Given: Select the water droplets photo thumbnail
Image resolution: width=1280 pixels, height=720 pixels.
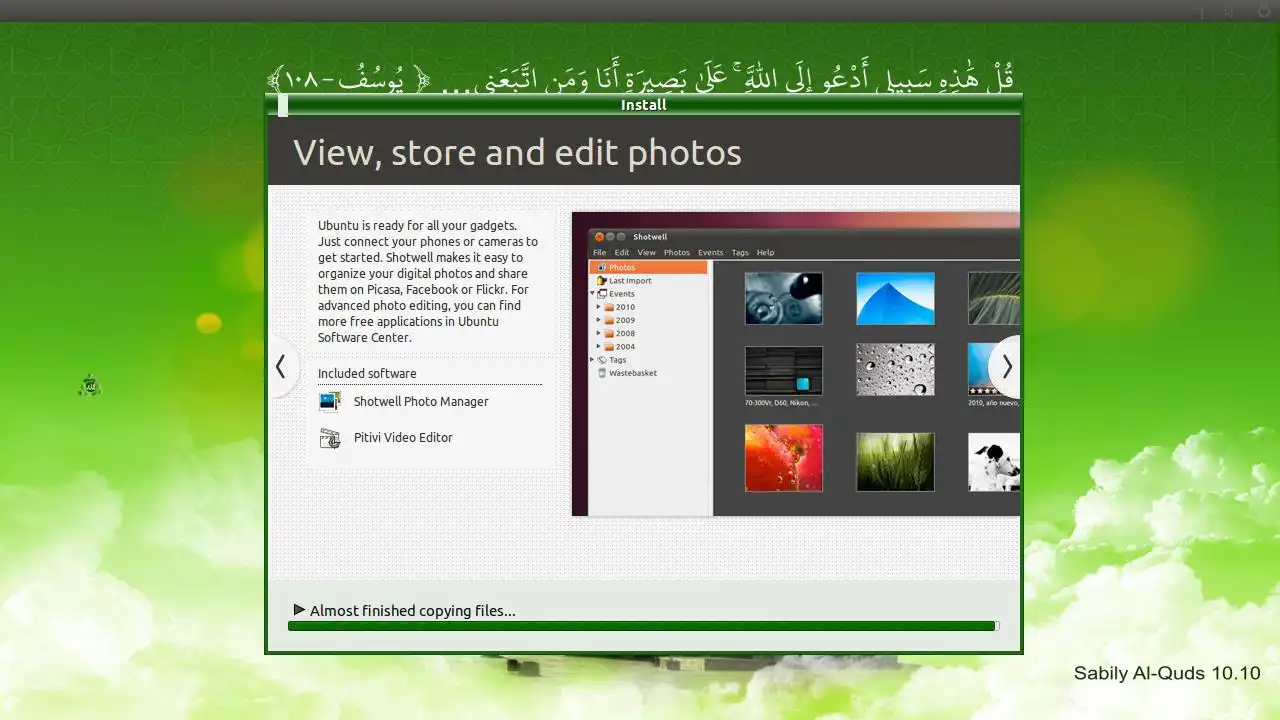Looking at the screenshot, I should point(895,370).
